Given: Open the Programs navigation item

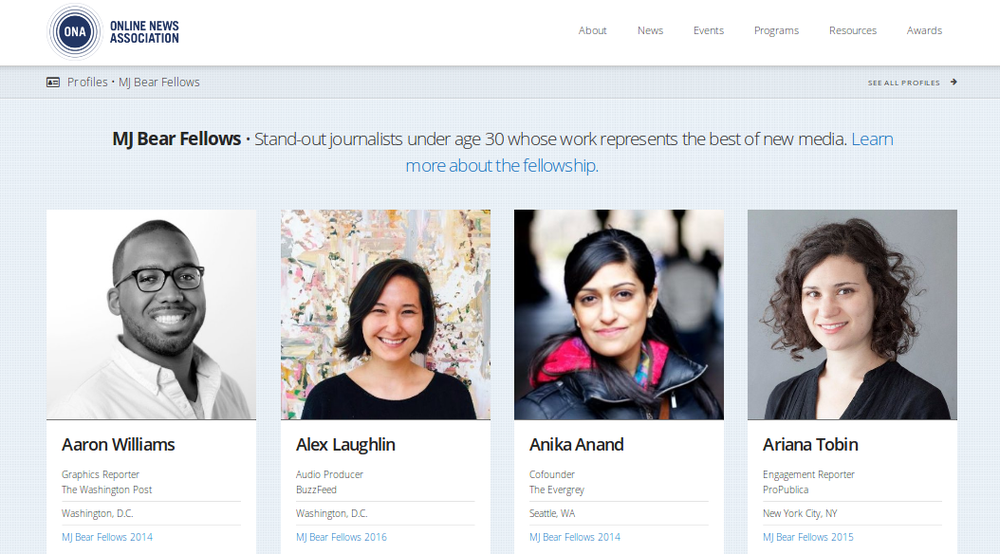Looking at the screenshot, I should [776, 31].
